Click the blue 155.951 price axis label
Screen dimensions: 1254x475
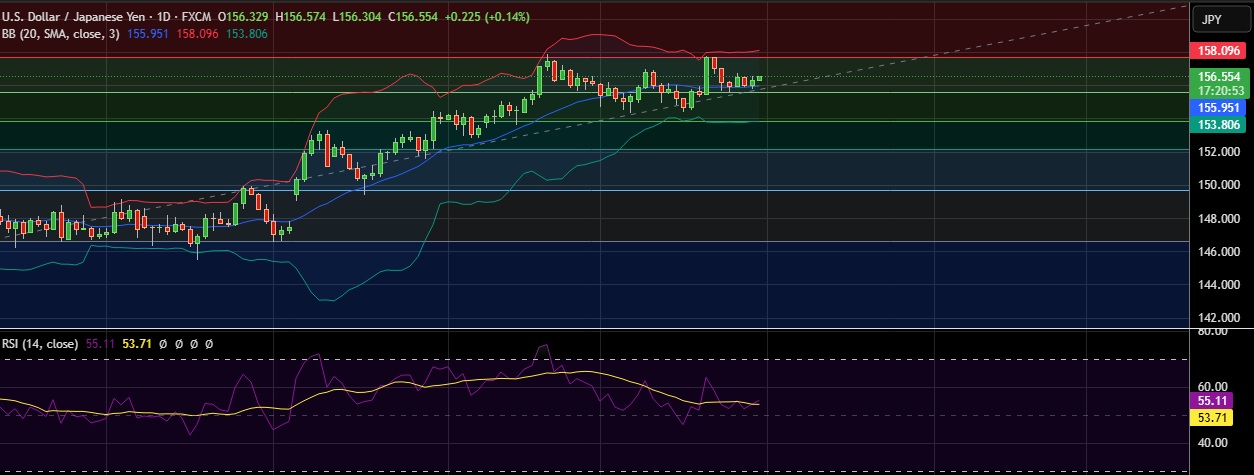(x=1220, y=107)
